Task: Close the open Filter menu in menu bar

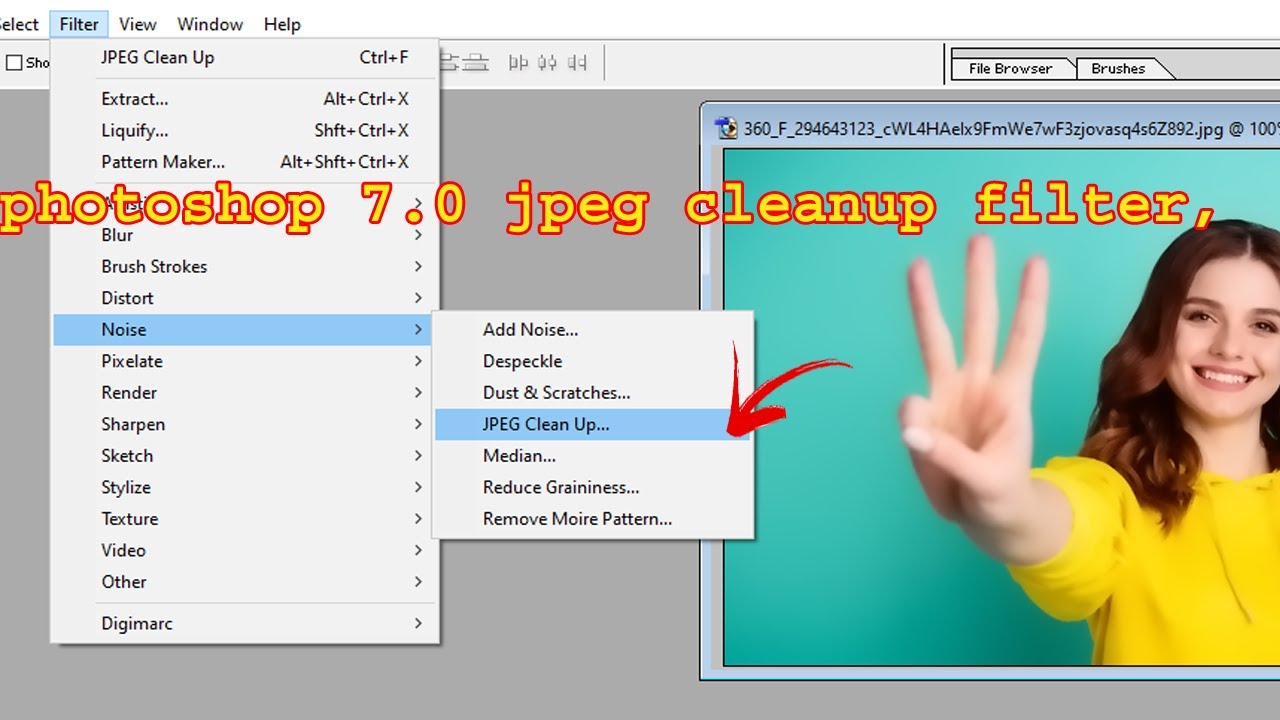Action: (79, 24)
